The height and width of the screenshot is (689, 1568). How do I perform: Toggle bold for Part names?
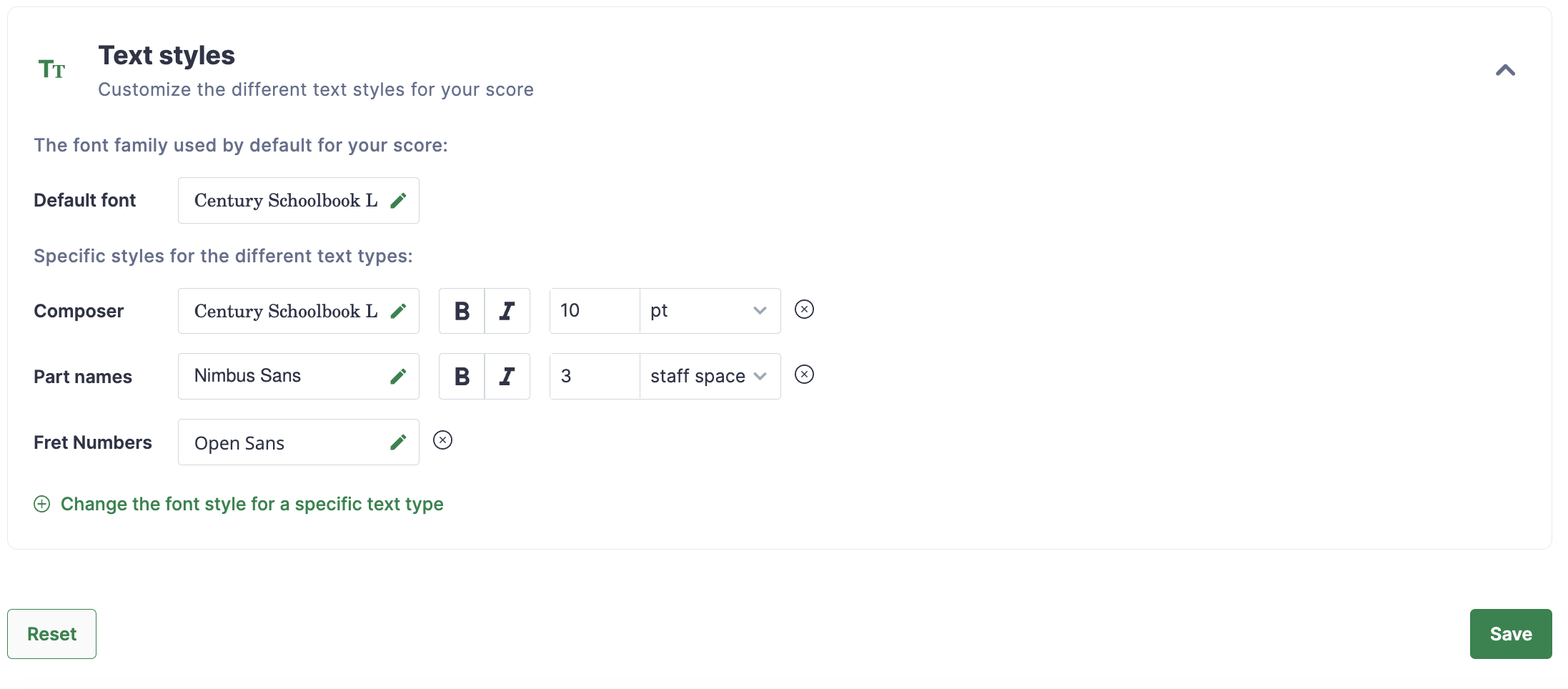462,377
